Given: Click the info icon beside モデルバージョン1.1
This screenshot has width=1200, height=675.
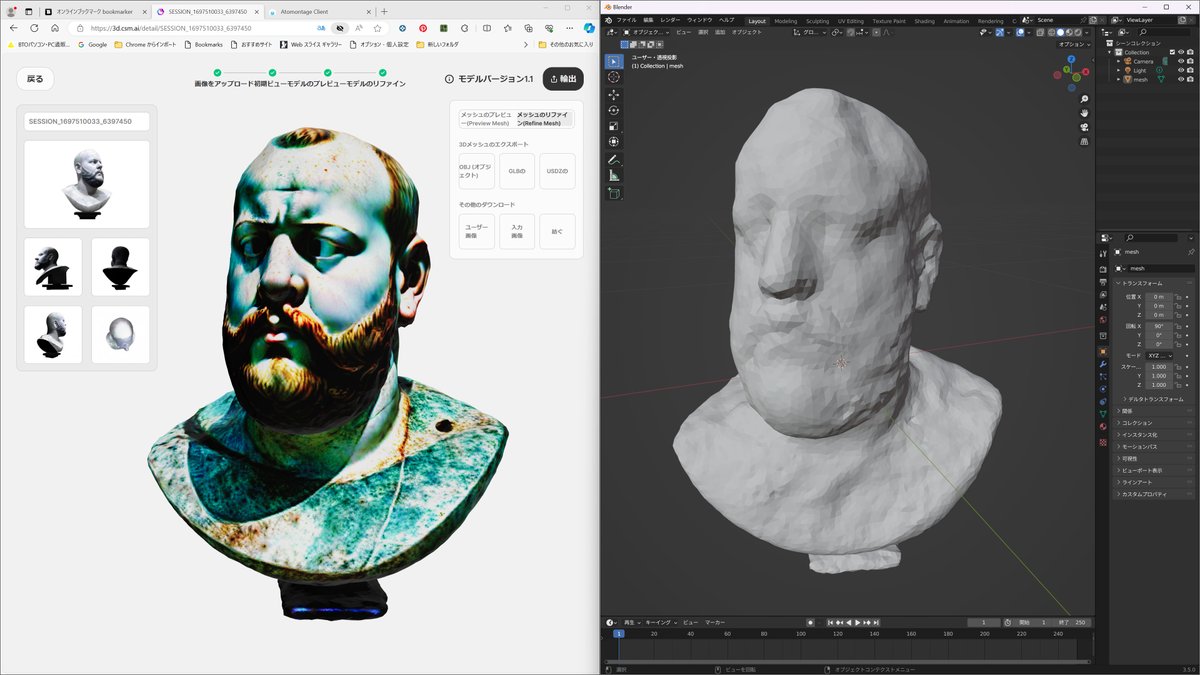Looking at the screenshot, I should 449,79.
